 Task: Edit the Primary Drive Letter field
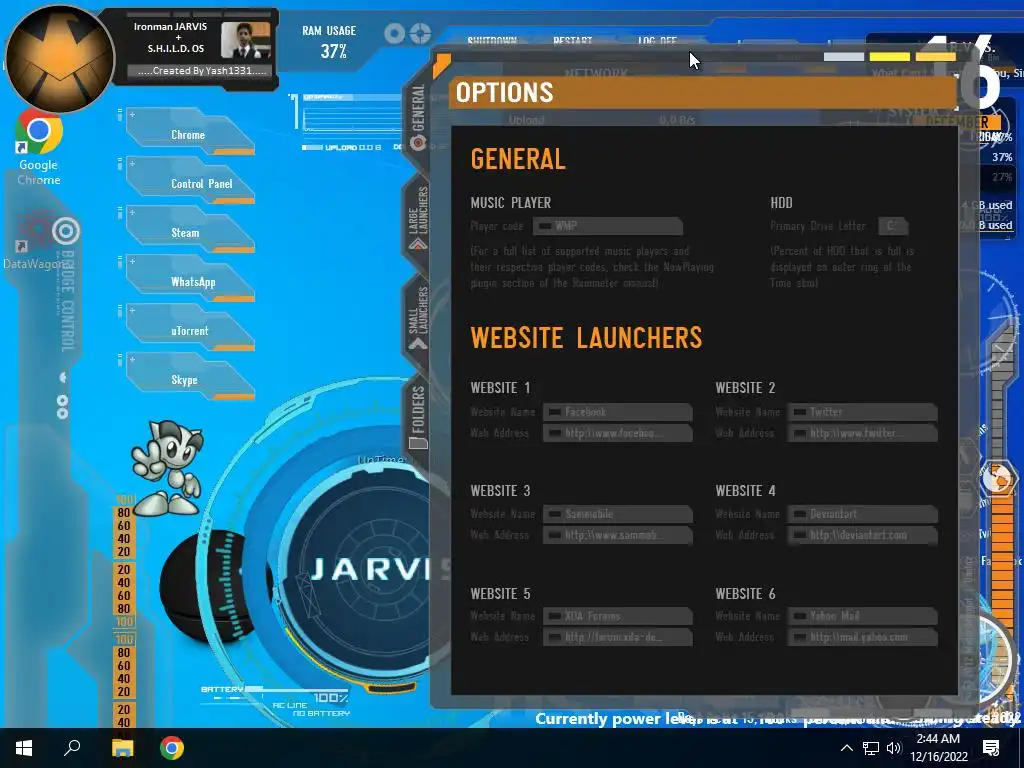coord(892,226)
